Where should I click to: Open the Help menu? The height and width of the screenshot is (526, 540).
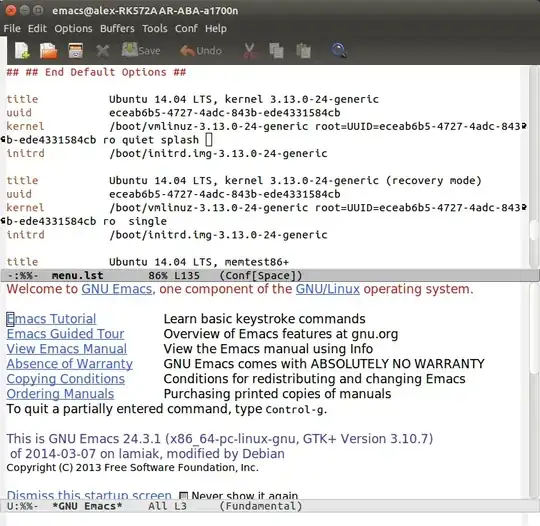(x=216, y=28)
